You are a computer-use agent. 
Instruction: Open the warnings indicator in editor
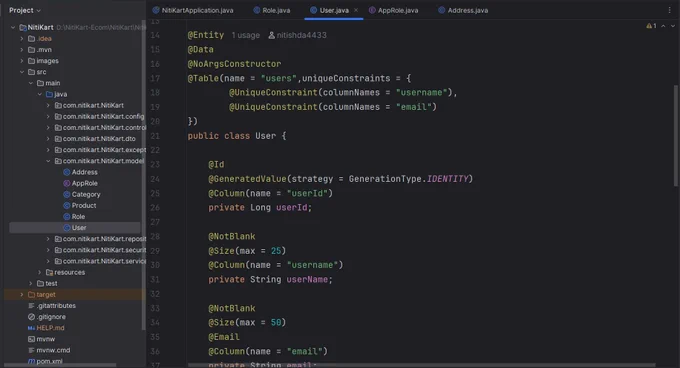(x=651, y=26)
